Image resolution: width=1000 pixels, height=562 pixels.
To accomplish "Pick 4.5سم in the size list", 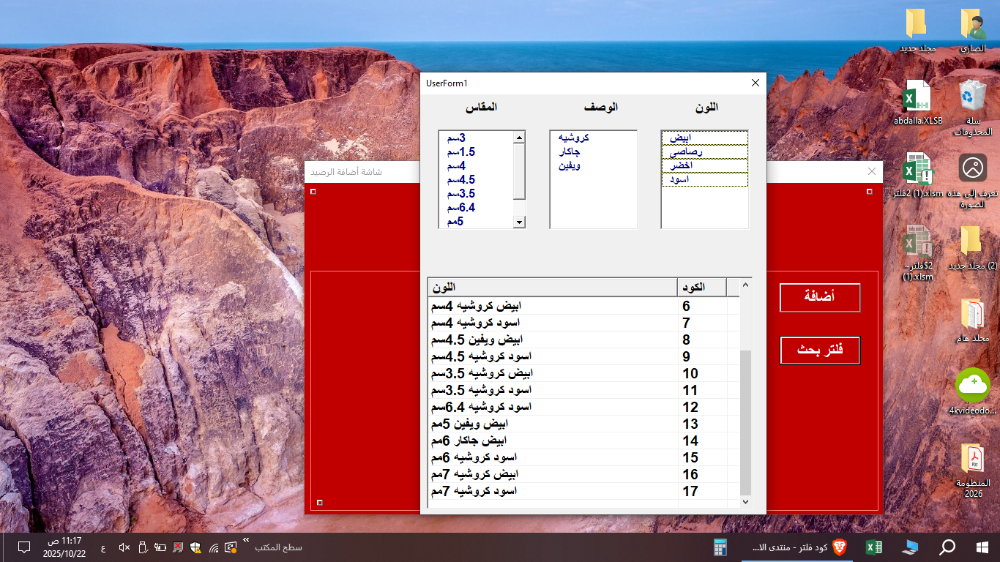I will tap(460, 180).
